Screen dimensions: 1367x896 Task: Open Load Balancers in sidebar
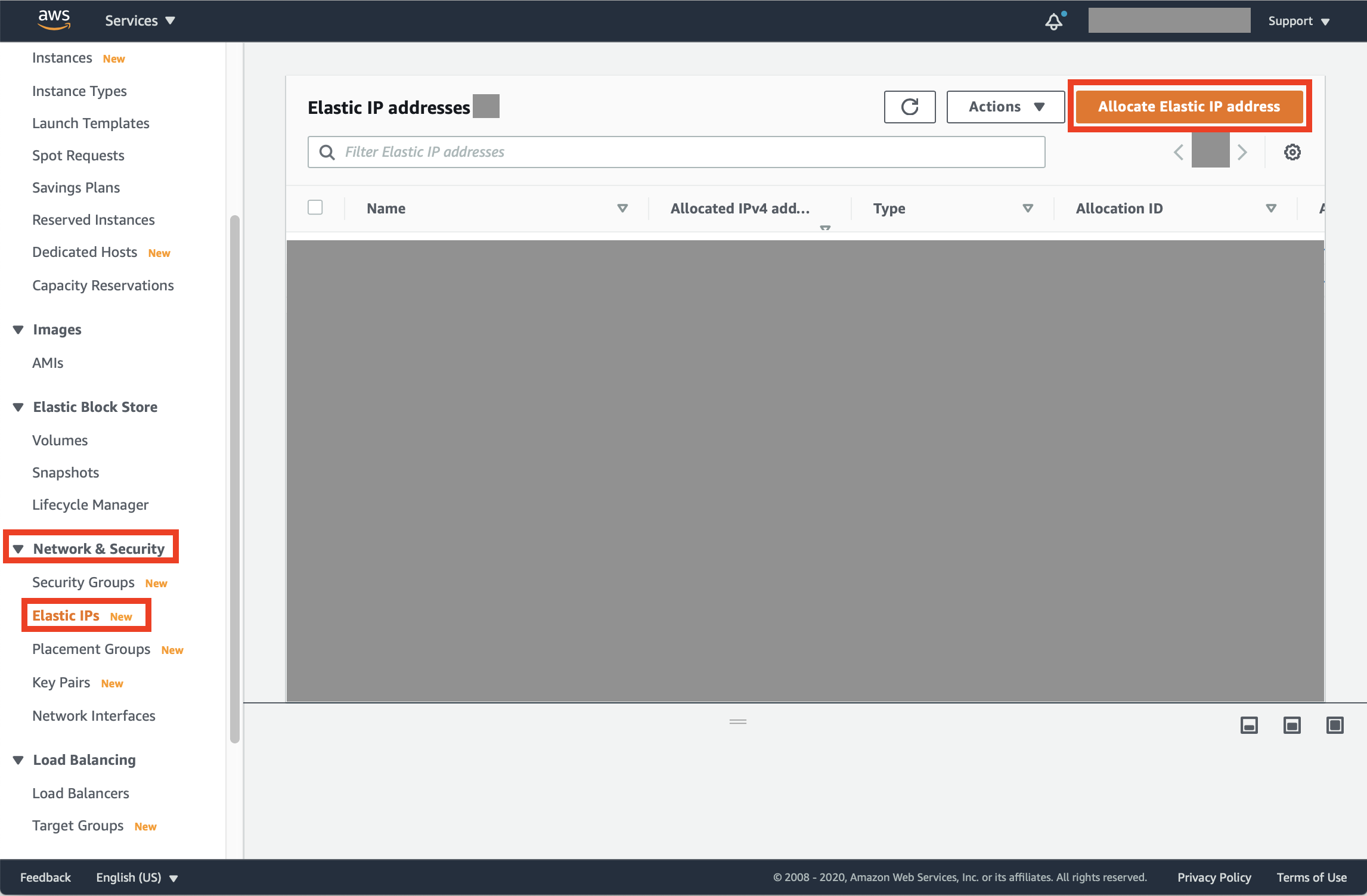[x=80, y=793]
